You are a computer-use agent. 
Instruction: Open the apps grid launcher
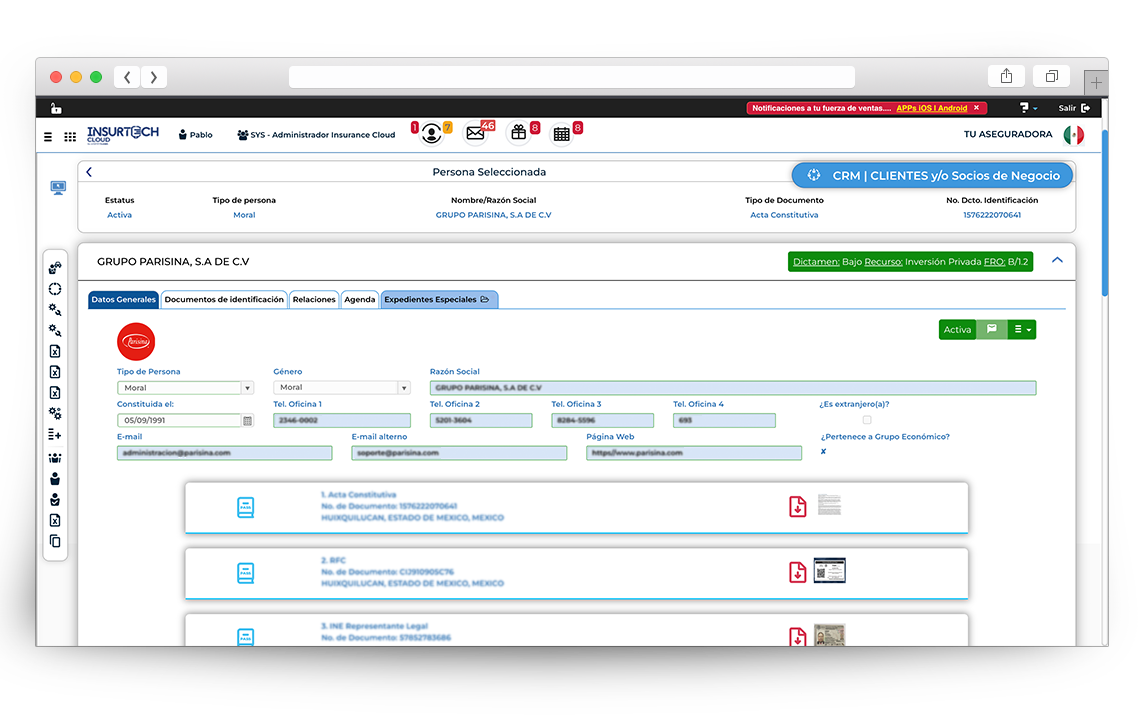(70, 136)
